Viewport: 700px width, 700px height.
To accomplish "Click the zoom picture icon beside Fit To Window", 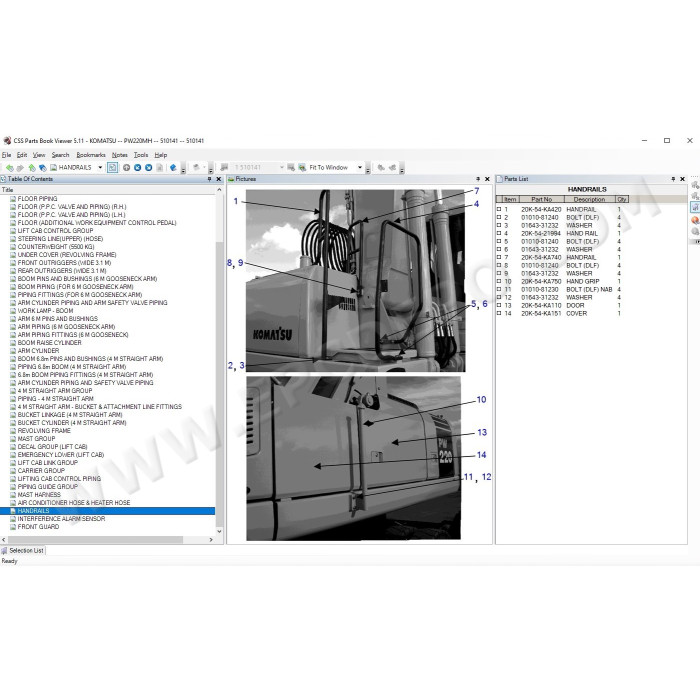I will [302, 167].
